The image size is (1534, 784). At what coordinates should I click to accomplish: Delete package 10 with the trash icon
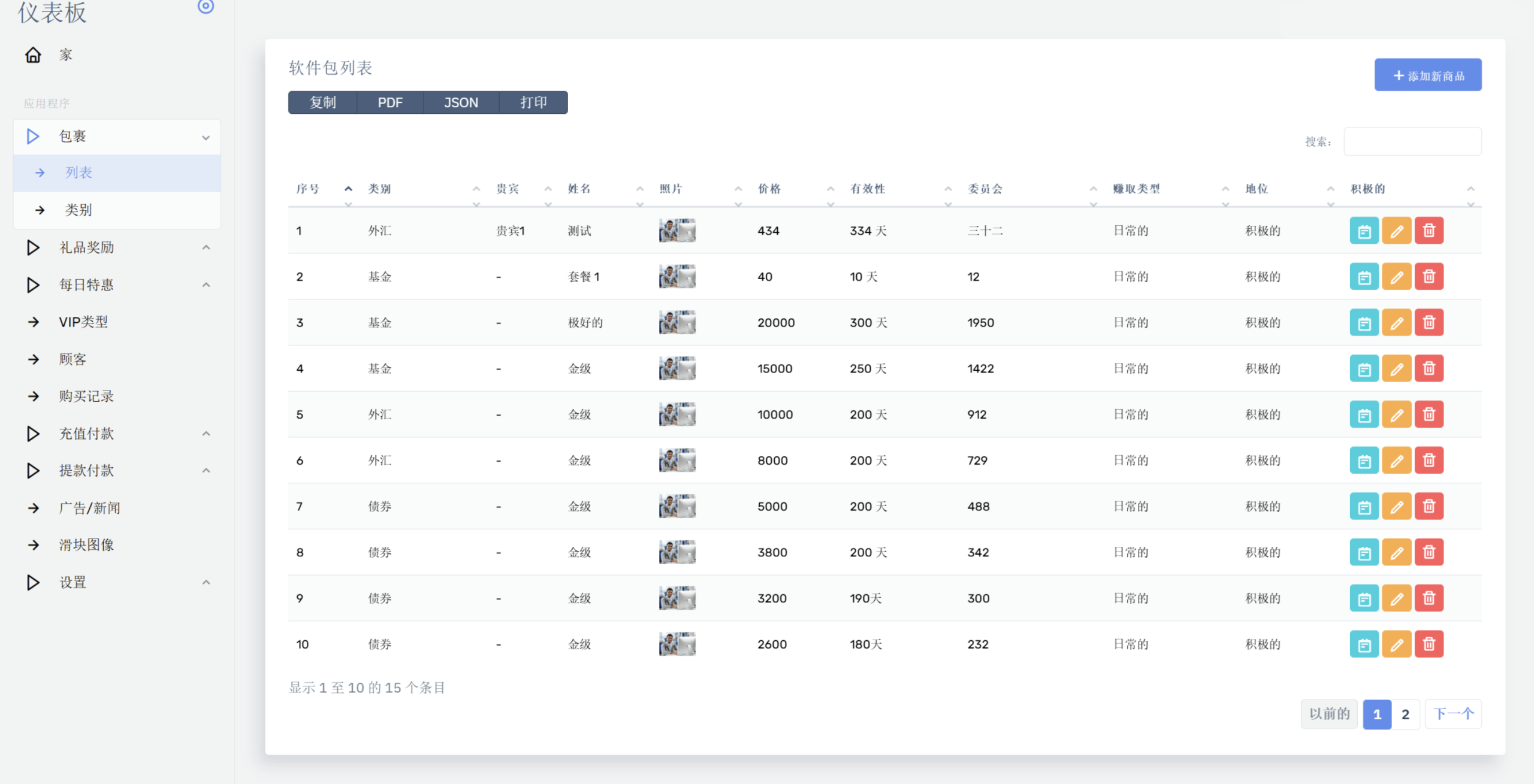[x=1429, y=644]
